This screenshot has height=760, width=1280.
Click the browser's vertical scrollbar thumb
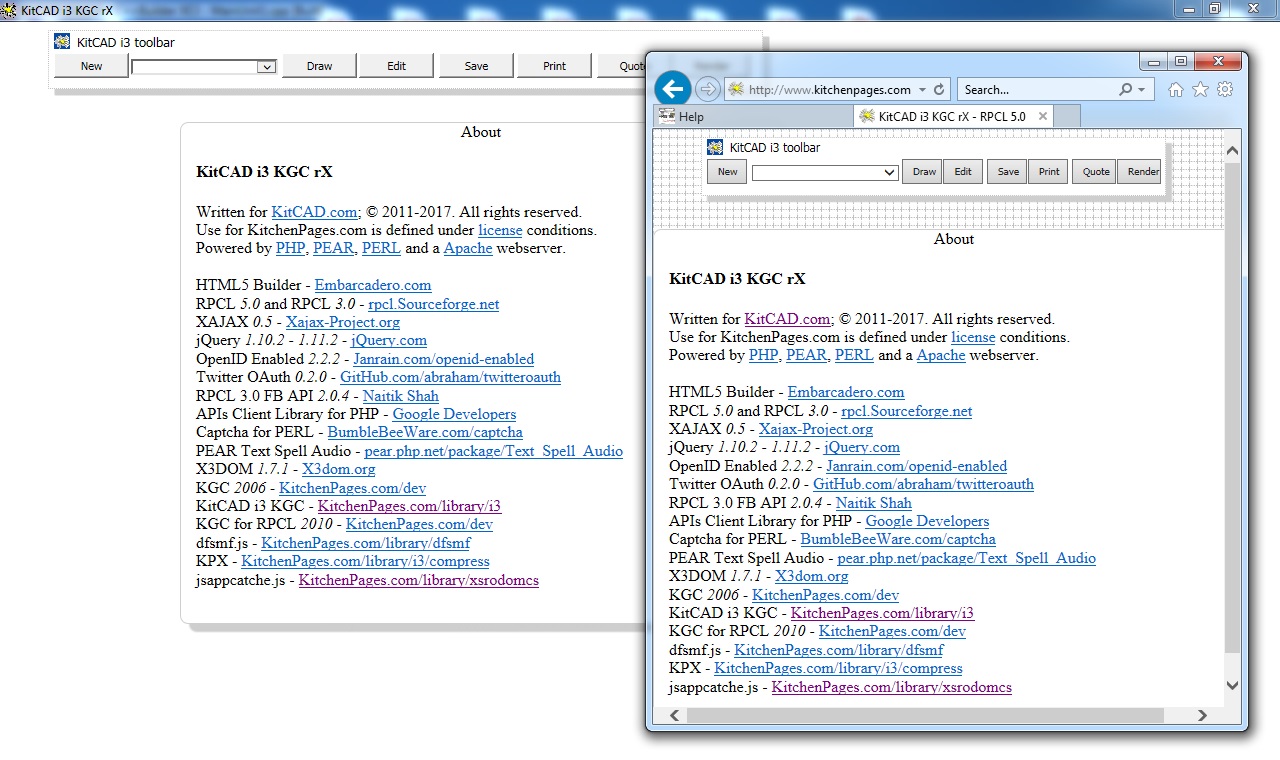click(1232, 407)
